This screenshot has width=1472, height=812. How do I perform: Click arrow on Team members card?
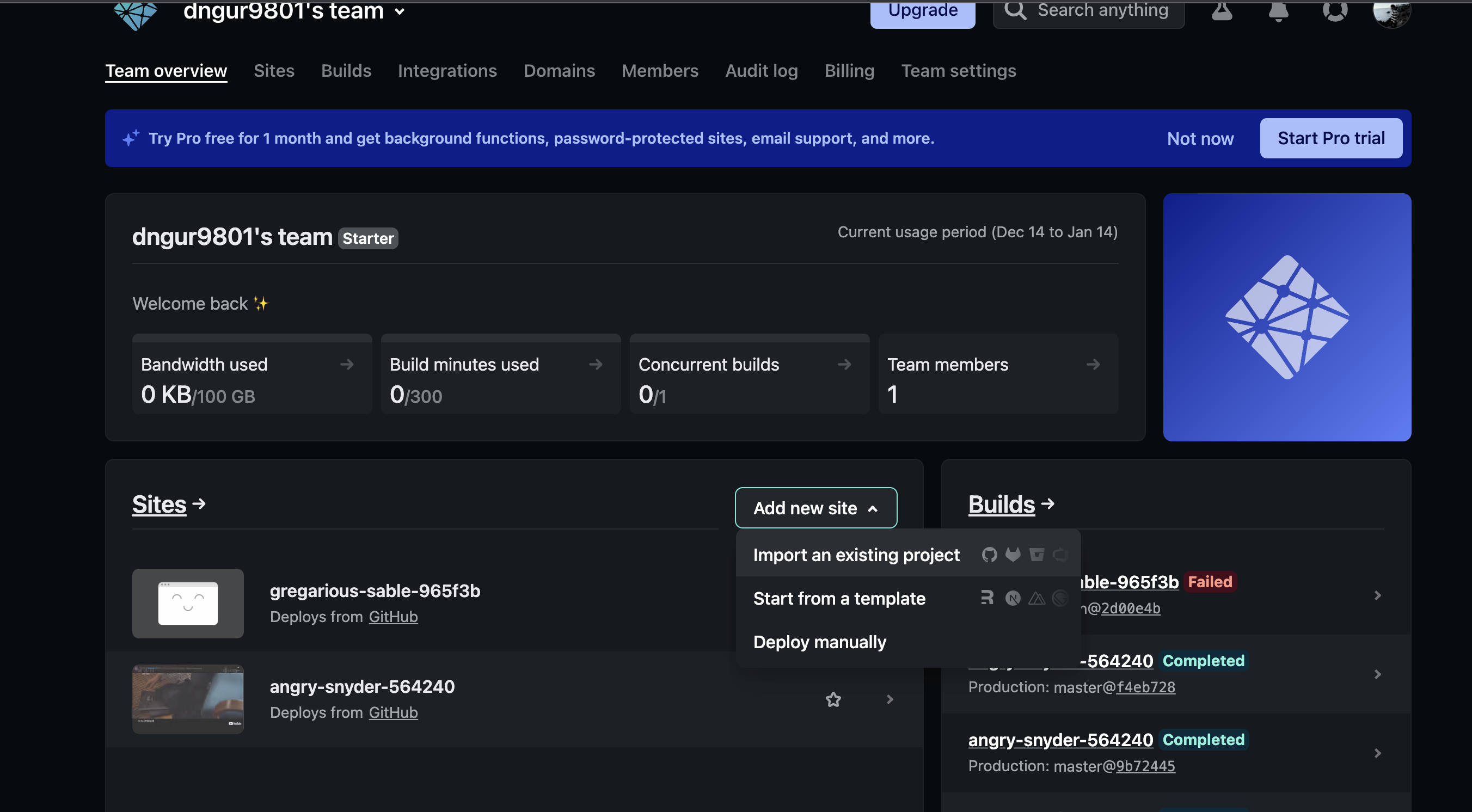pos(1093,364)
